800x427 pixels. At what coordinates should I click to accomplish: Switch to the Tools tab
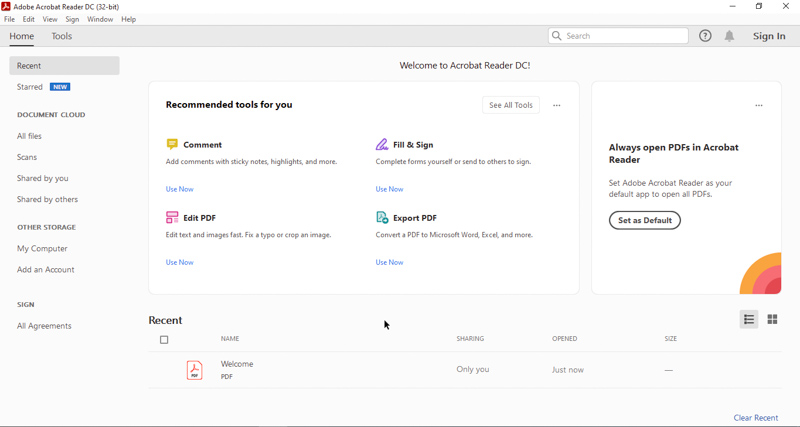coord(62,36)
